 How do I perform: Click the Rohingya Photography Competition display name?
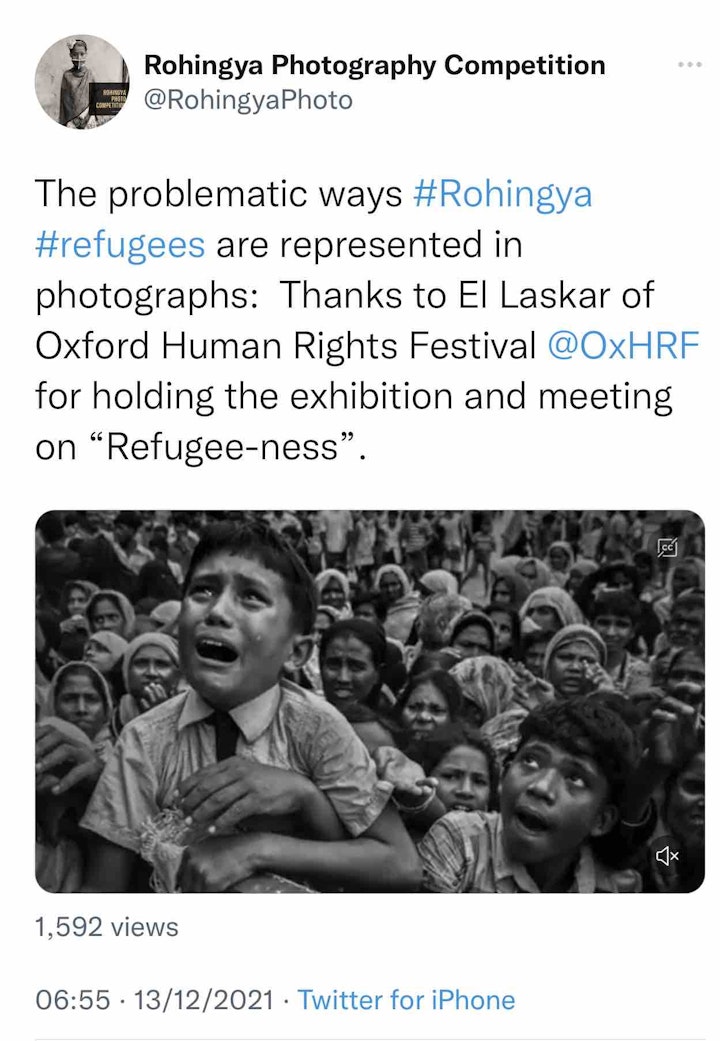coord(375,66)
